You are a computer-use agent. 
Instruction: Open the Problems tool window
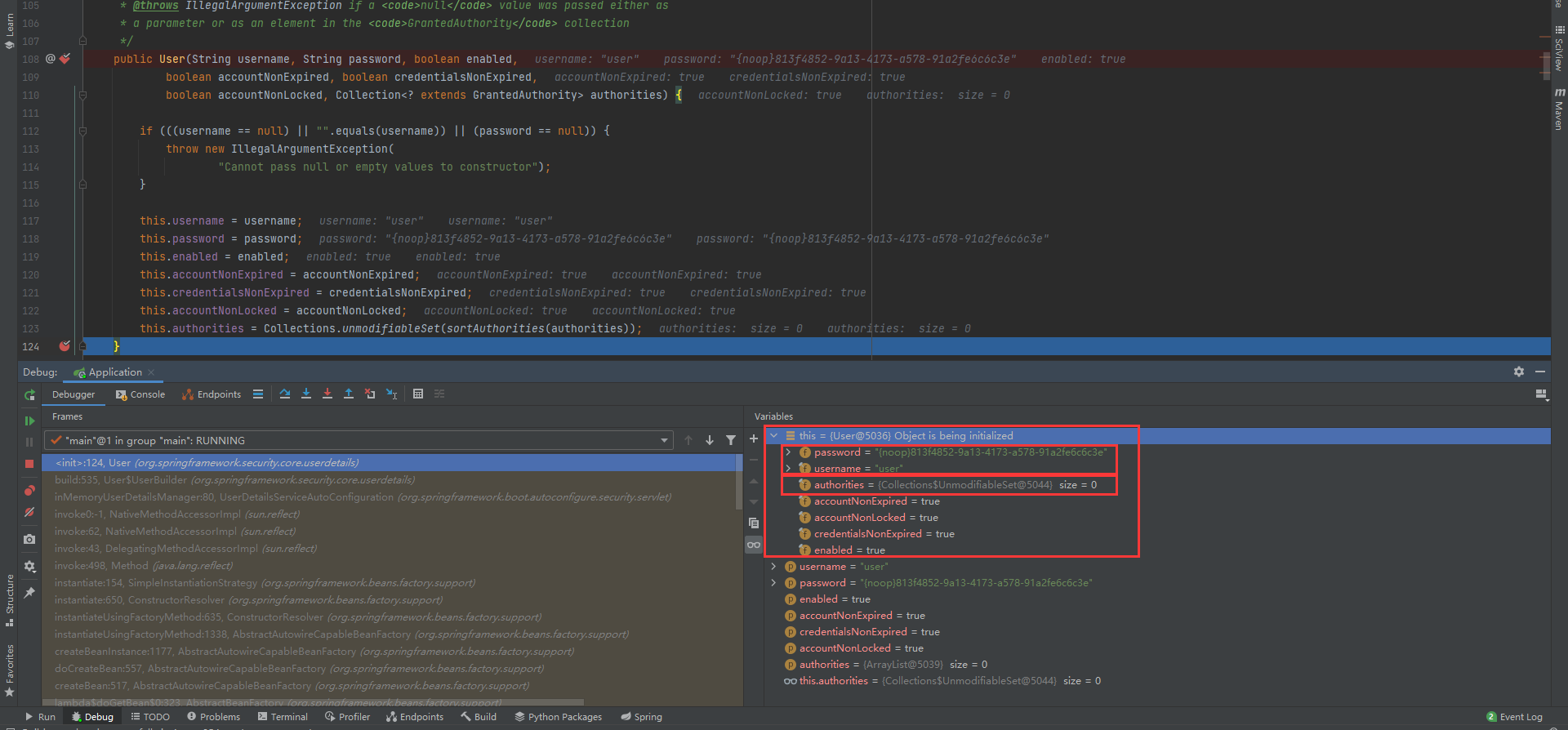click(x=214, y=717)
